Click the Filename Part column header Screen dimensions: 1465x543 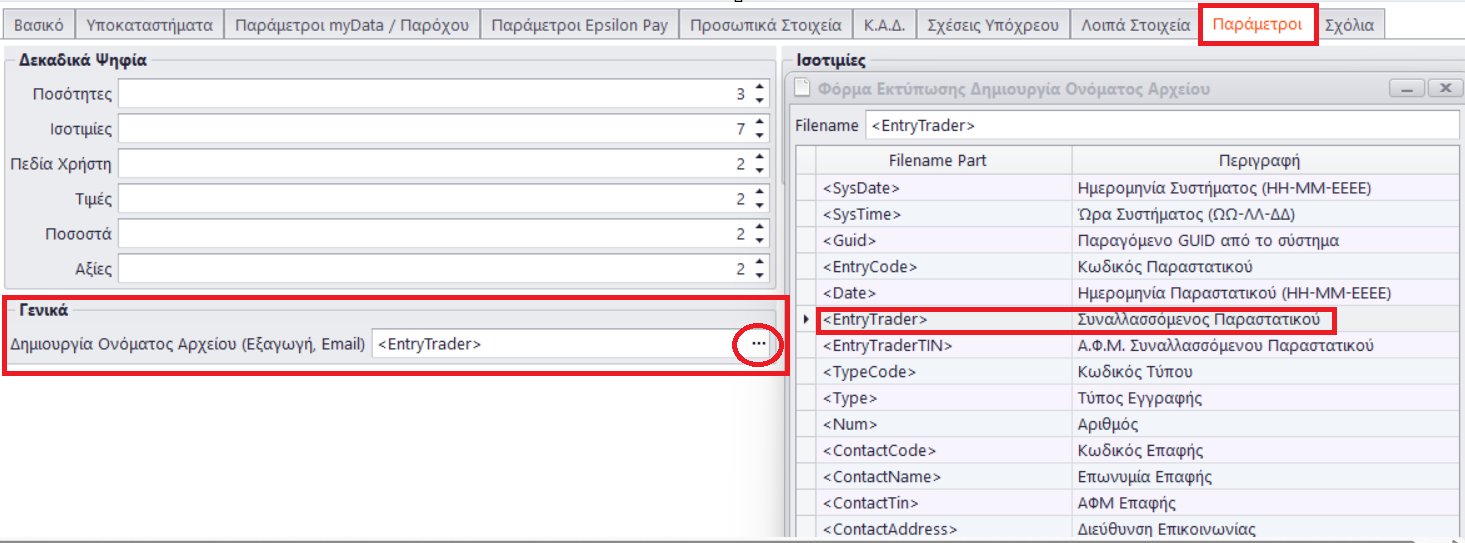(x=943, y=161)
